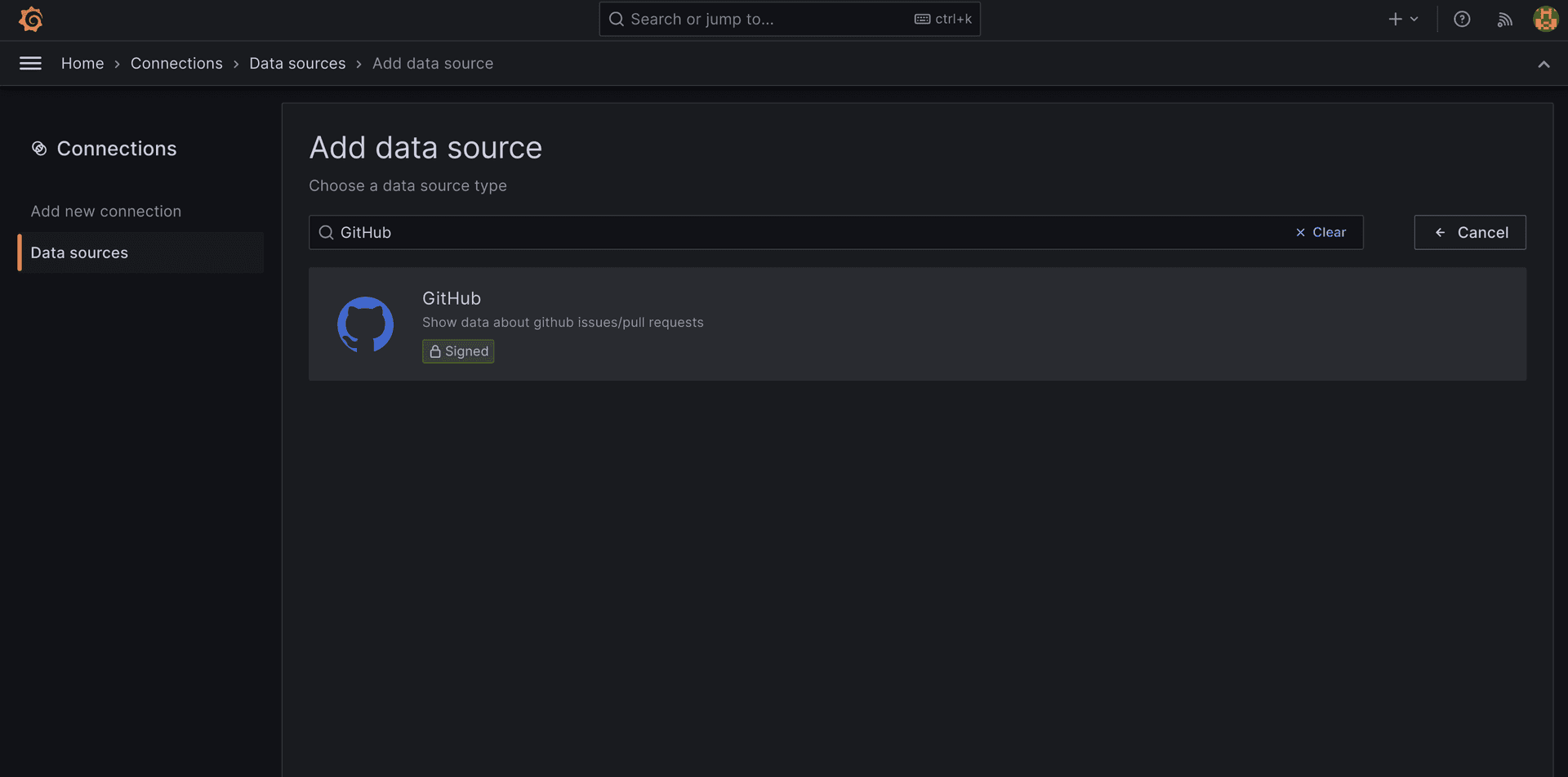Expand the create-new dropdown beside the plus
1568x777 pixels.
(1414, 19)
